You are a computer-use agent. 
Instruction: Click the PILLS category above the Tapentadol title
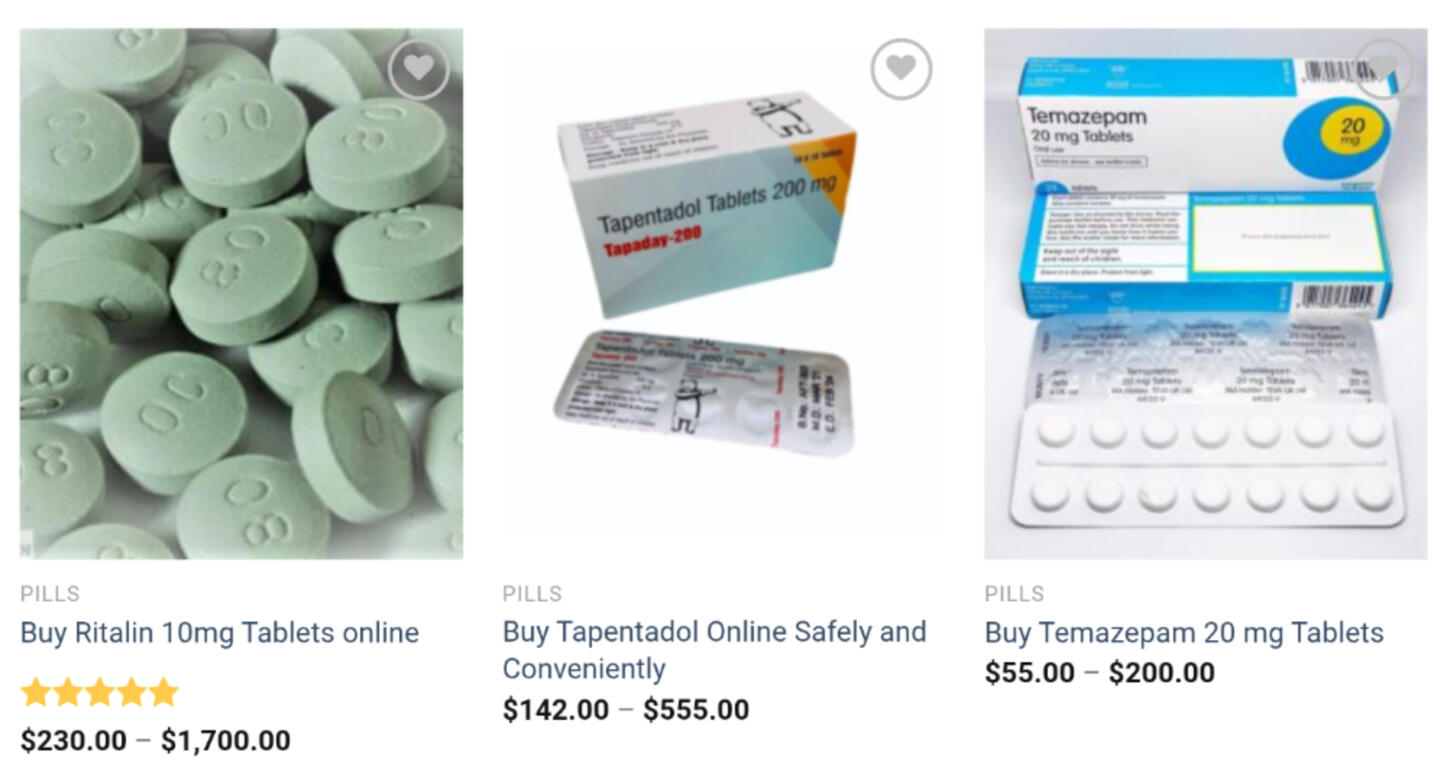pyautogui.click(x=532, y=594)
